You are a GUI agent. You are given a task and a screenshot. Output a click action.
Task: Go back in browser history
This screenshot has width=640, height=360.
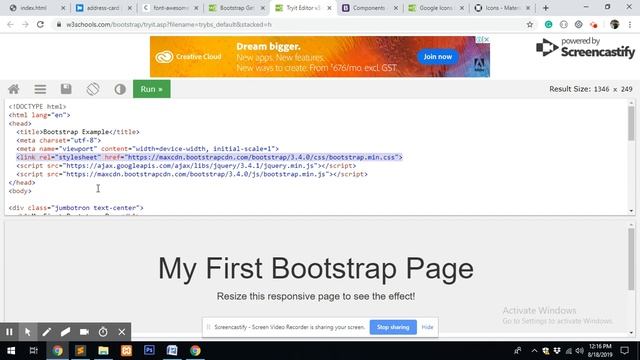coord(10,24)
